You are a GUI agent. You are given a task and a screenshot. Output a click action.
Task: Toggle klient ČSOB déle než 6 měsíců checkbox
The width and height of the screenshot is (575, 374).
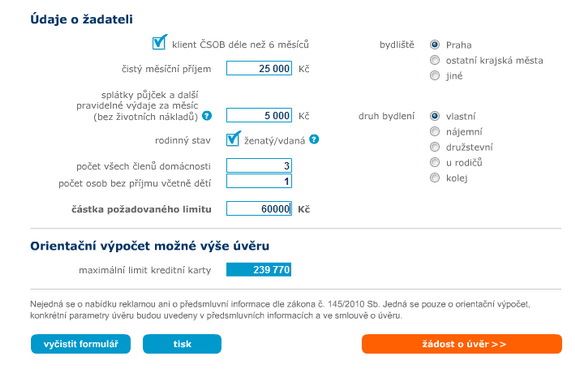coord(160,43)
